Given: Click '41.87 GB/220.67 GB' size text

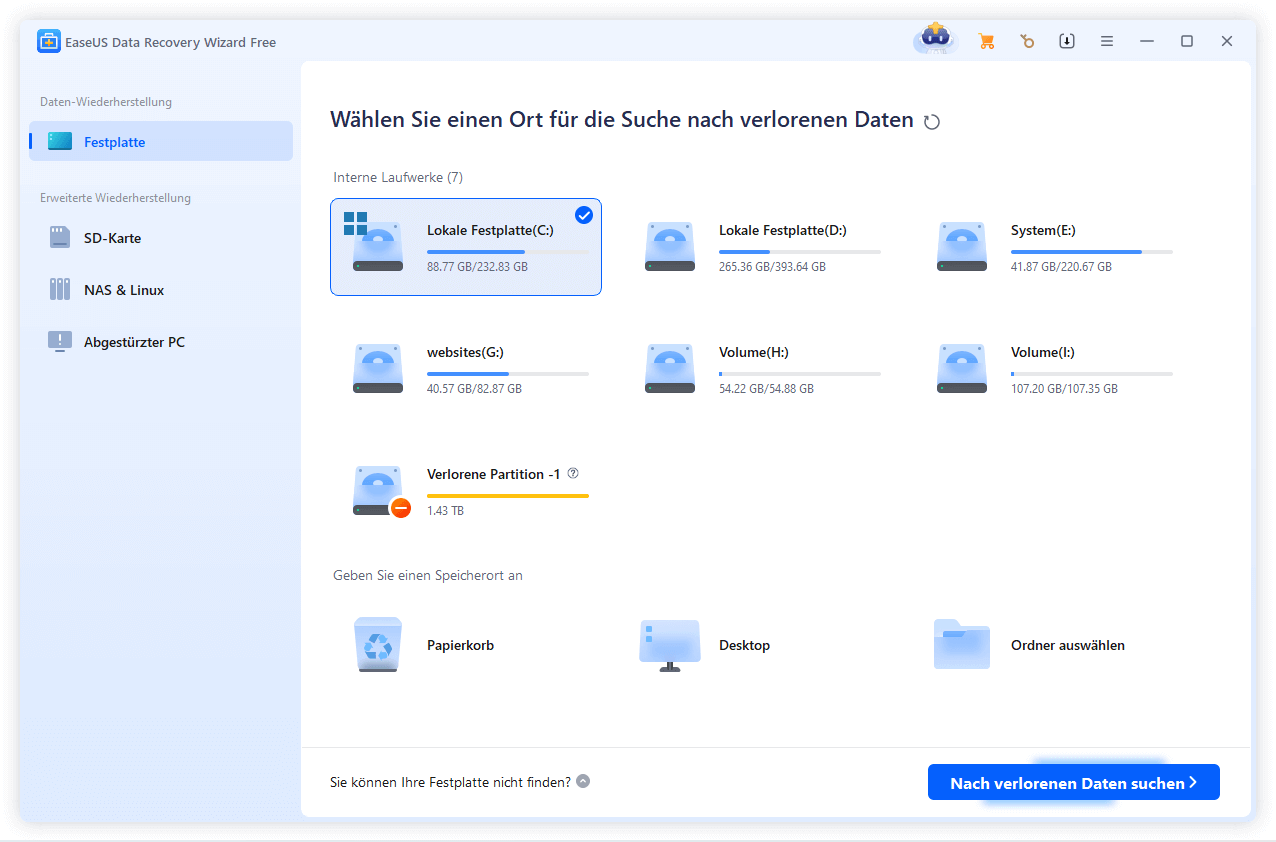Looking at the screenshot, I should click(x=1061, y=267).
